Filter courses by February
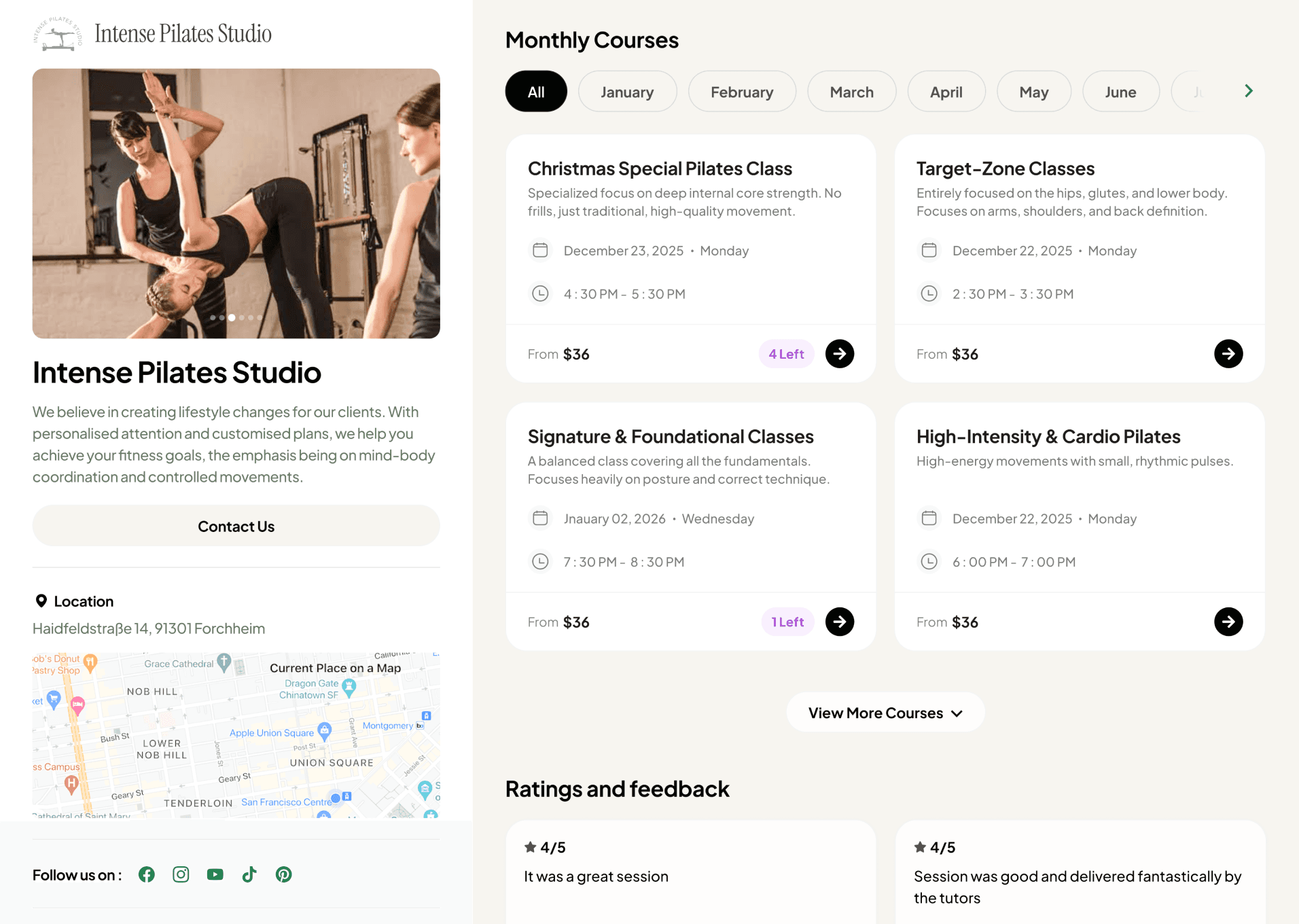The height and width of the screenshot is (924, 1299). tap(742, 92)
